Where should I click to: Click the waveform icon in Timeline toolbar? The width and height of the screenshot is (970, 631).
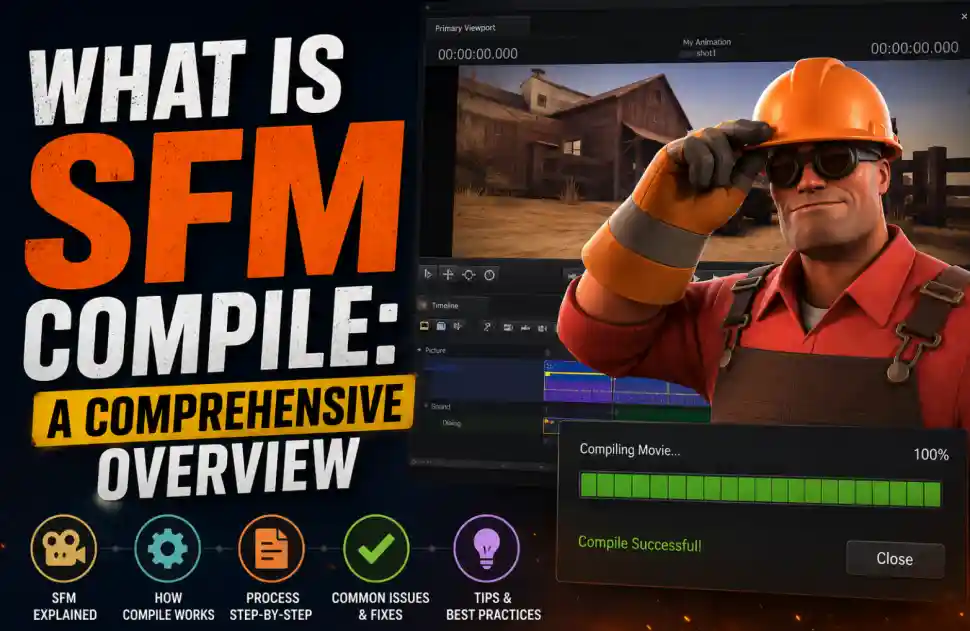(525, 328)
